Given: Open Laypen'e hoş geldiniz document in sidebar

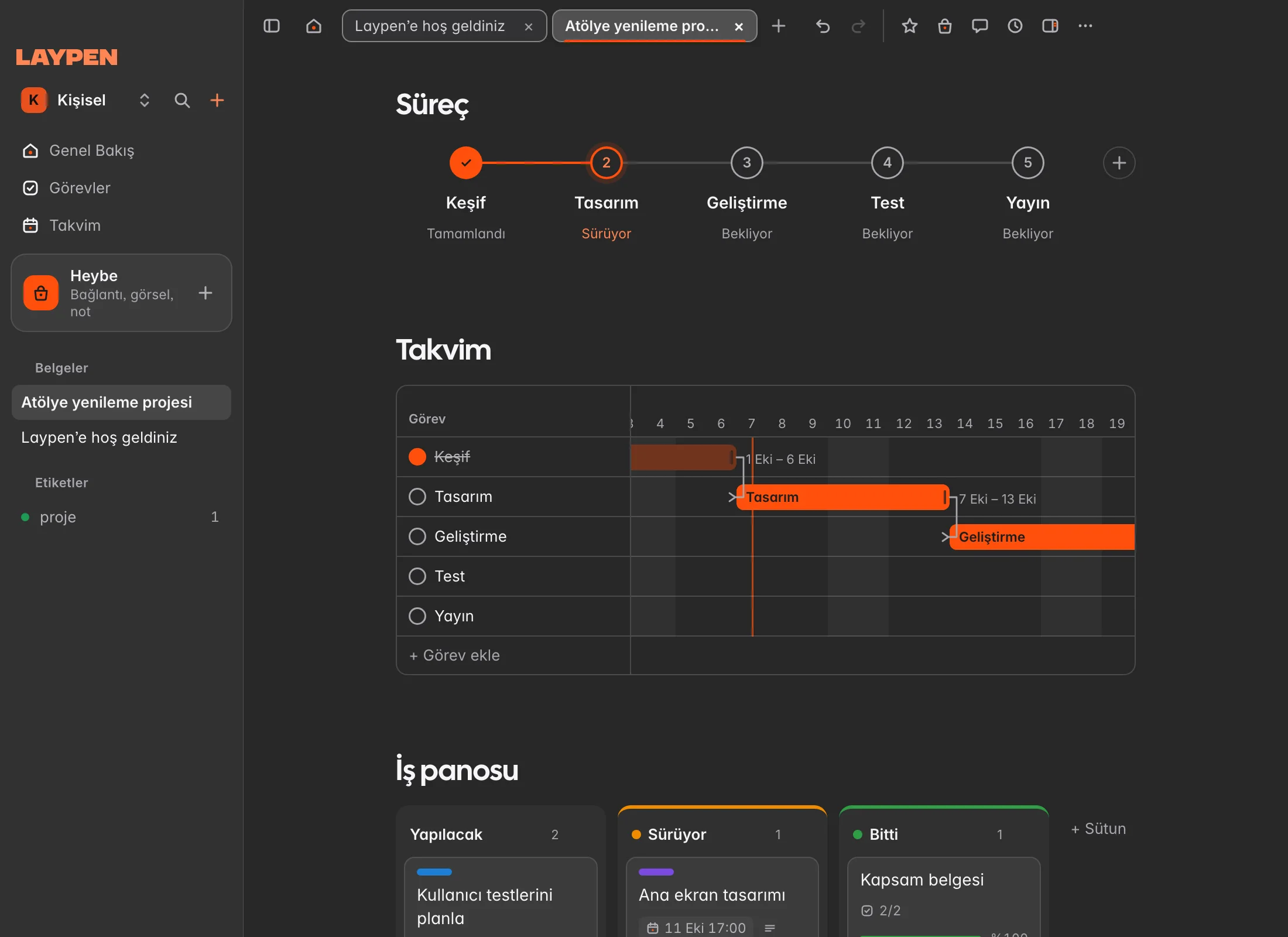Looking at the screenshot, I should (121, 437).
